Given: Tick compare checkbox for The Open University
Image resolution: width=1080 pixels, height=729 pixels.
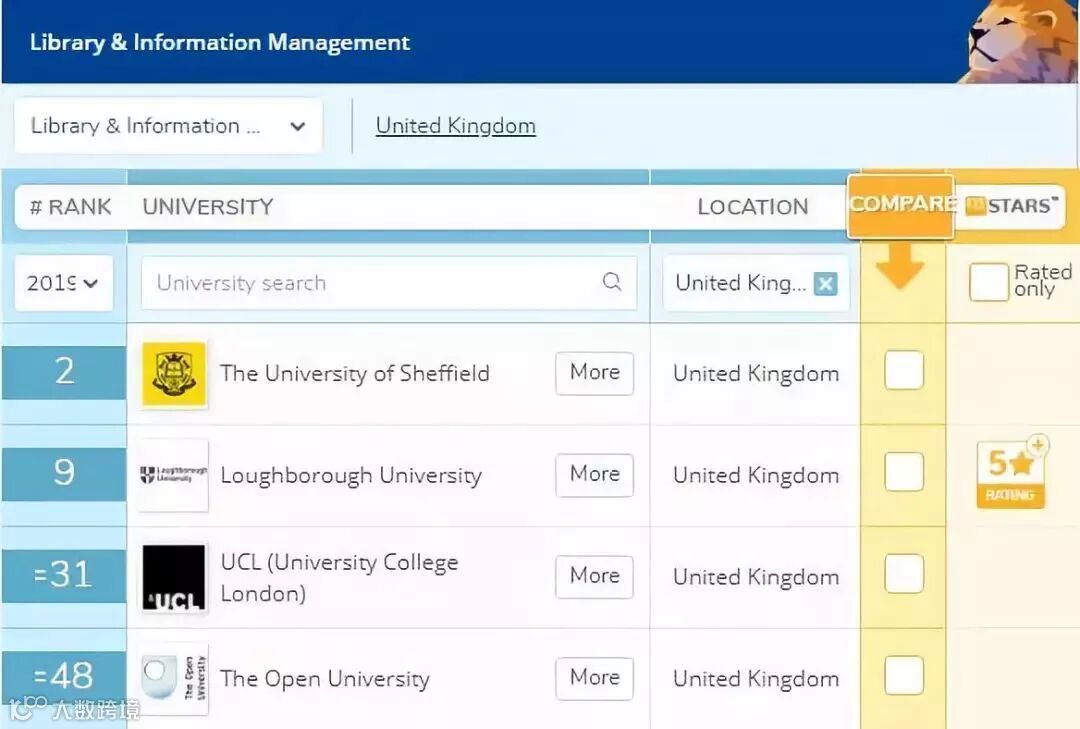Looking at the screenshot, I should [904, 675].
